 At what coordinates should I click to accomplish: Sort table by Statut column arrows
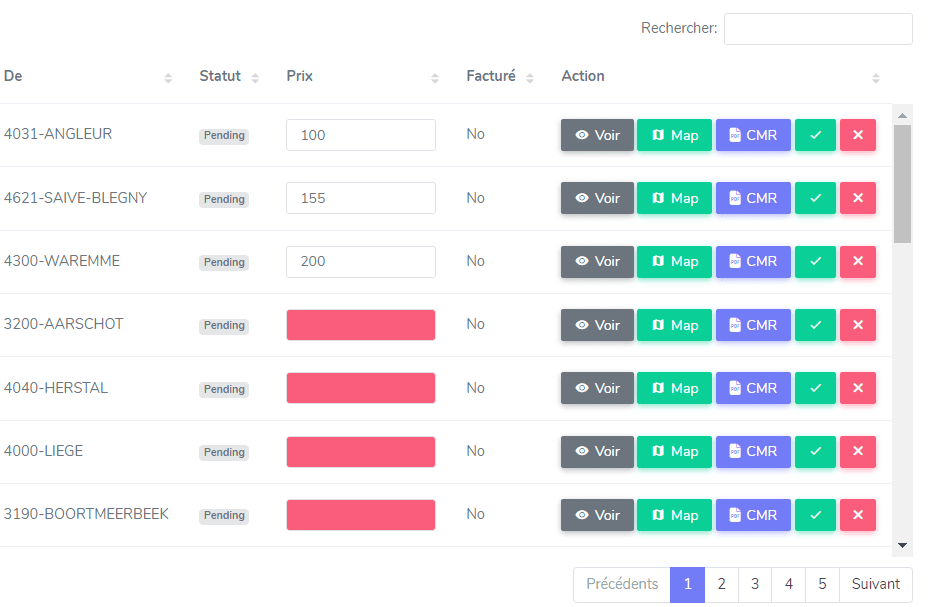pos(255,78)
